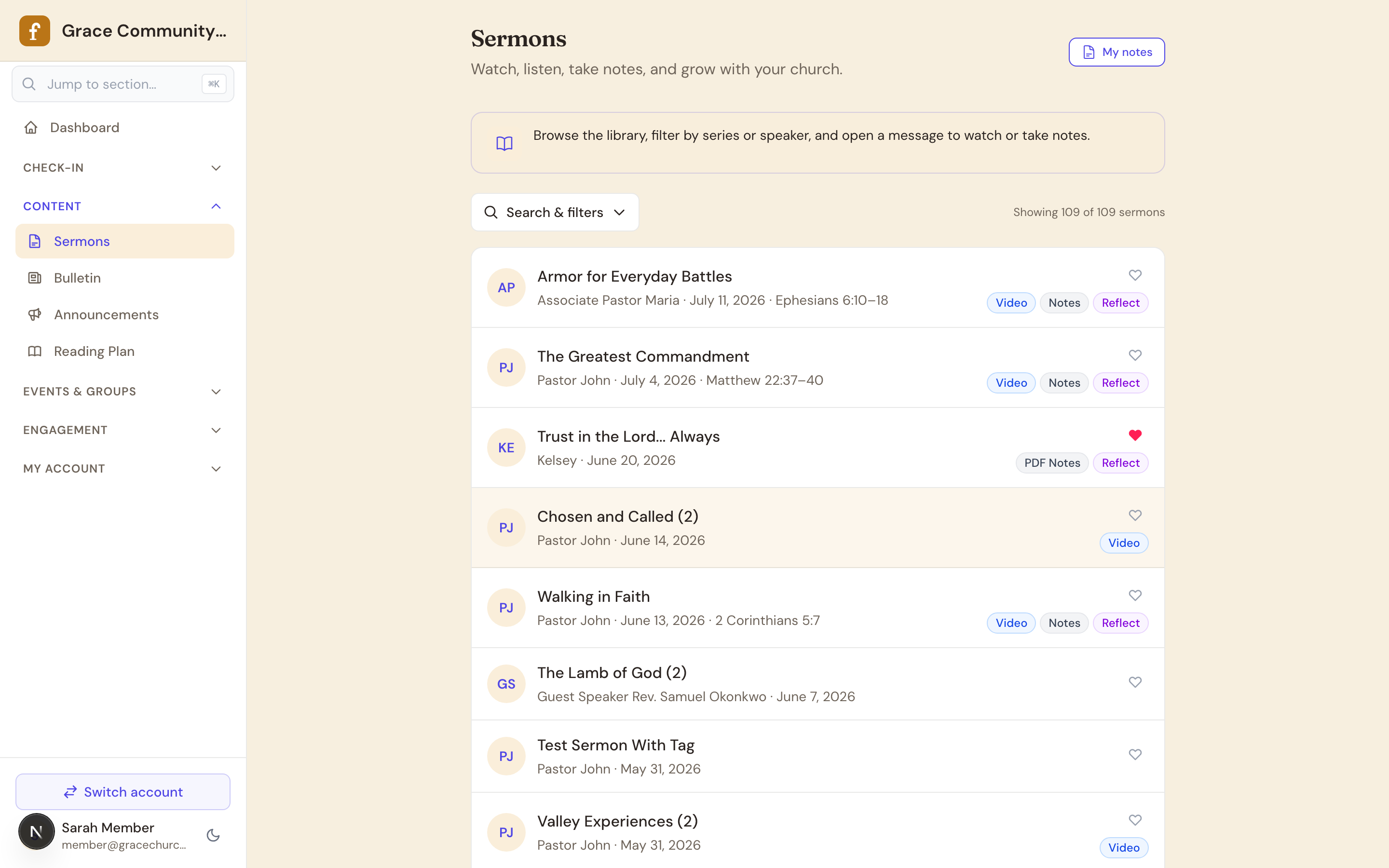Click the Showing 109 of 109 sermons text
1389x868 pixels.
click(1088, 212)
